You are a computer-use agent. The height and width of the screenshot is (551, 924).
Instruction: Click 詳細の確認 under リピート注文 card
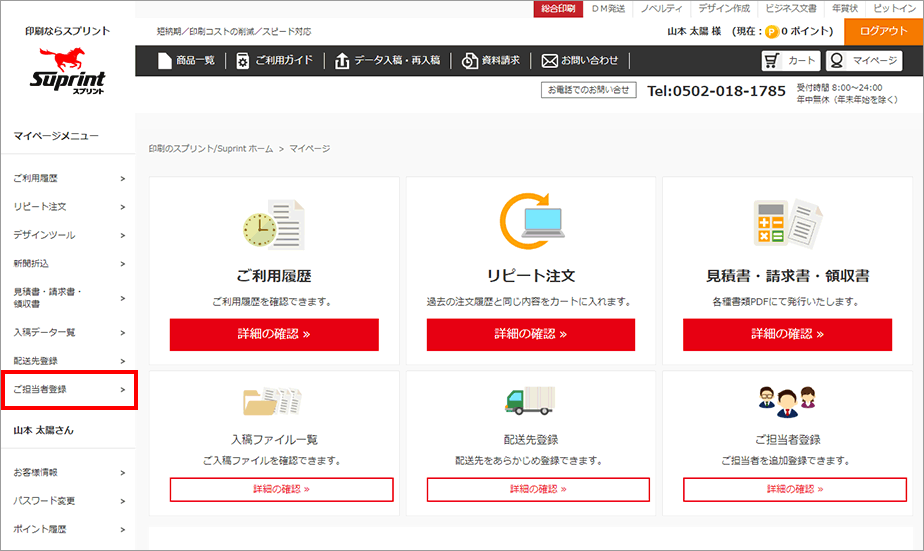(x=531, y=335)
